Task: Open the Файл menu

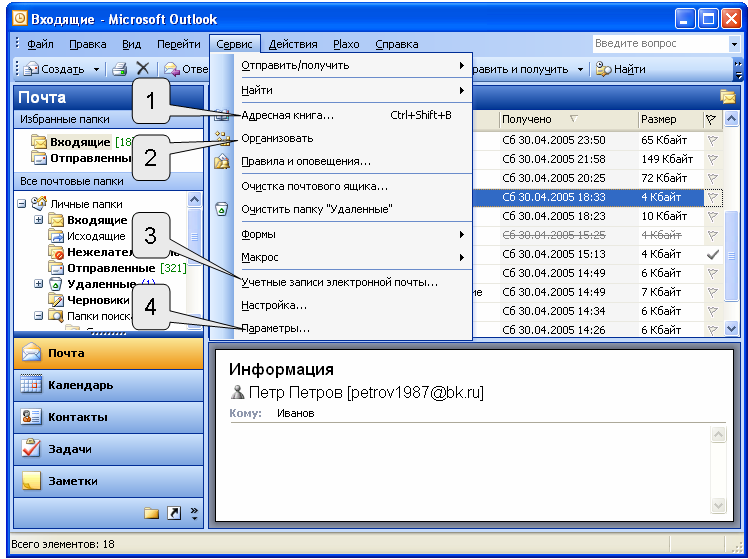Action: point(40,44)
